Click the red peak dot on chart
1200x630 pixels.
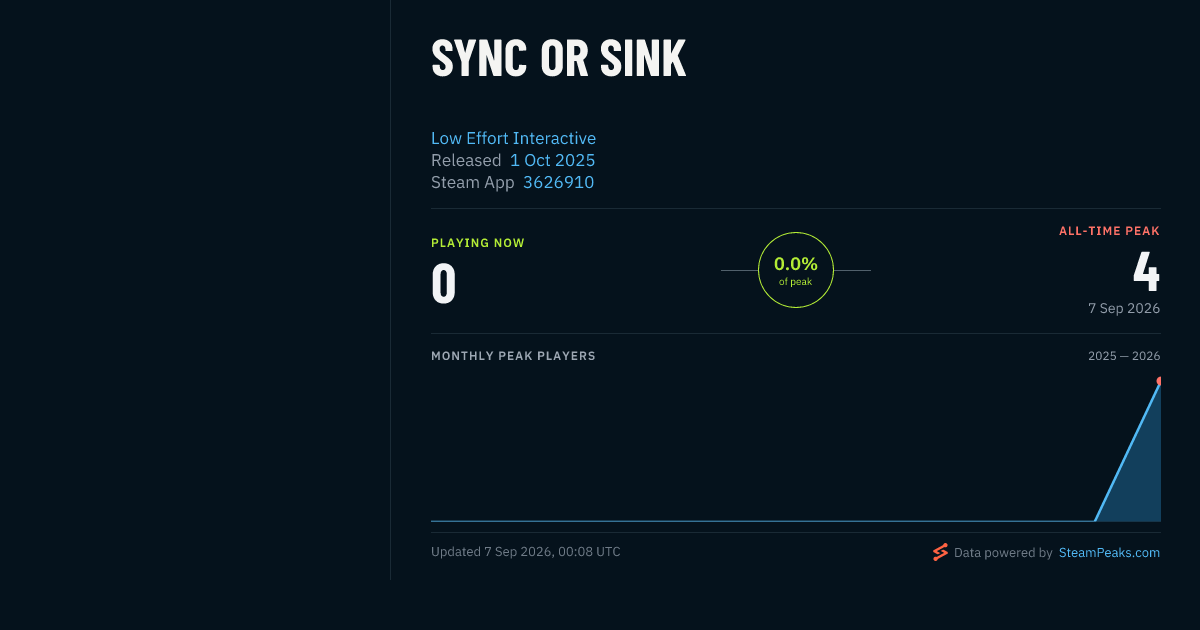(1159, 382)
